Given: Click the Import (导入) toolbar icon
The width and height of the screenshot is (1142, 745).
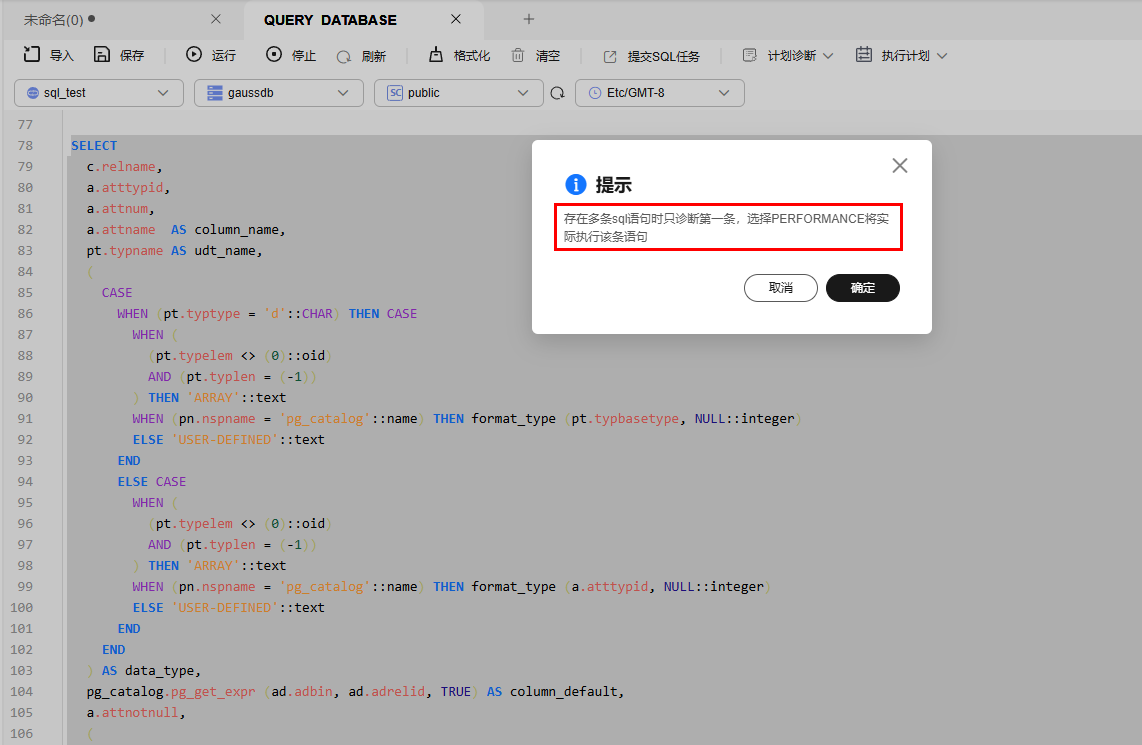Looking at the screenshot, I should (x=32, y=55).
